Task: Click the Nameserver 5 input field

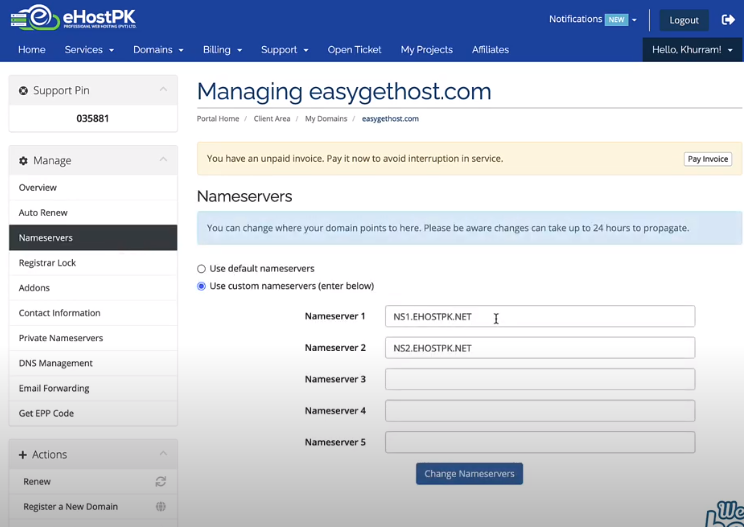Action: tap(540, 442)
